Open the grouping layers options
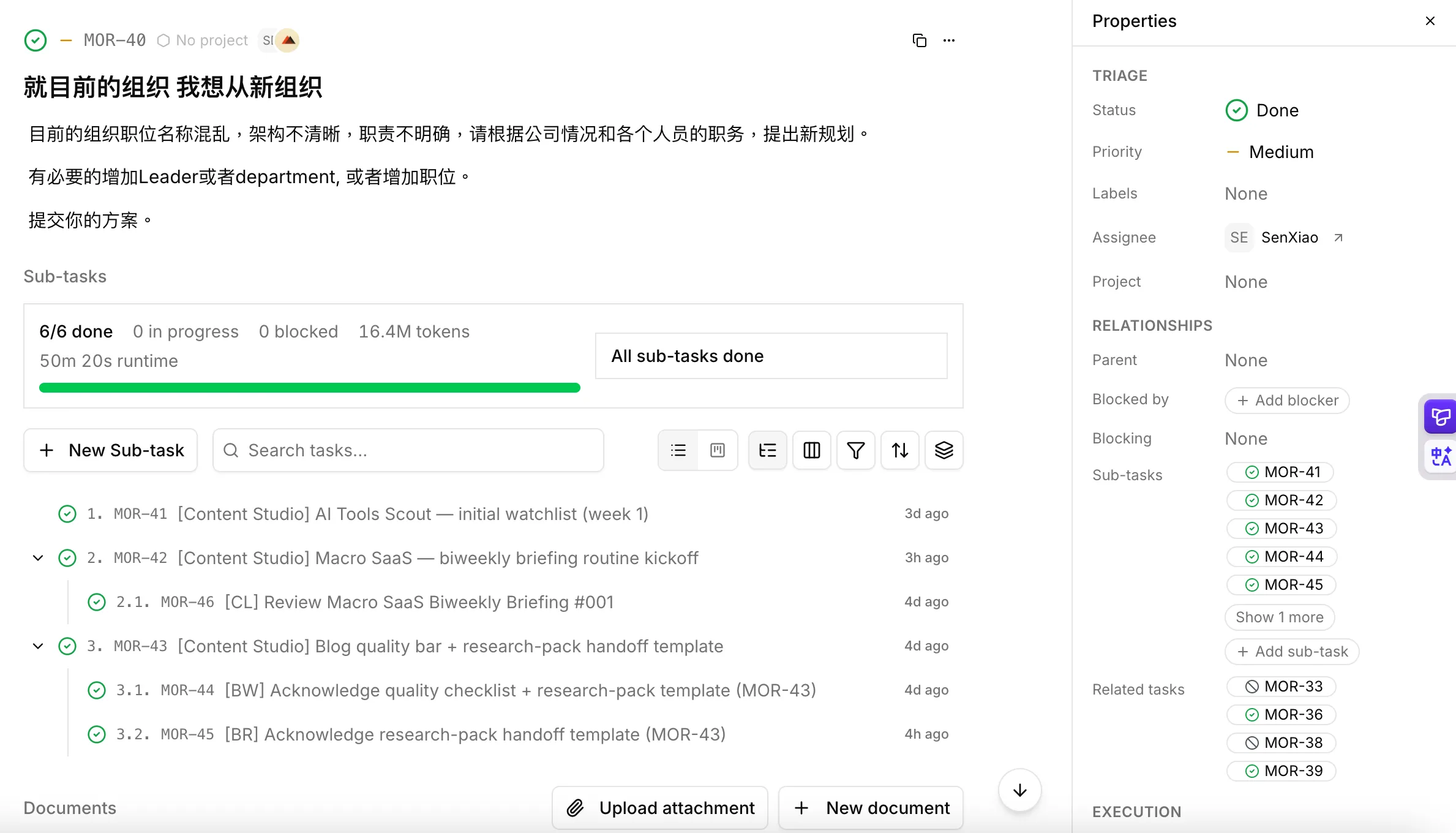The image size is (1456, 833). point(944,450)
